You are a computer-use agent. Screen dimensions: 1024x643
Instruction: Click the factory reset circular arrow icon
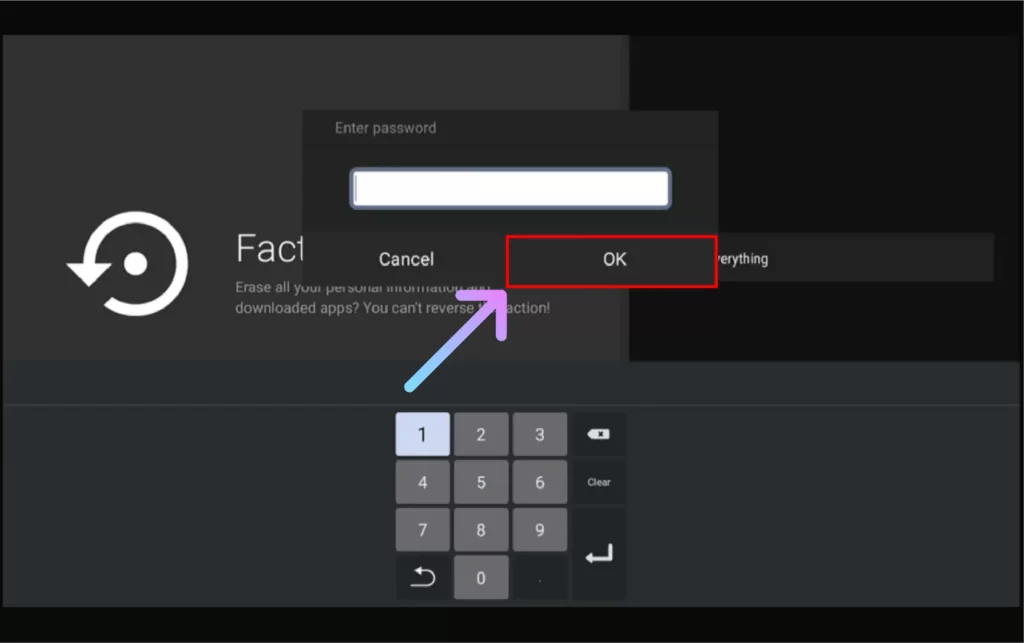coord(129,264)
